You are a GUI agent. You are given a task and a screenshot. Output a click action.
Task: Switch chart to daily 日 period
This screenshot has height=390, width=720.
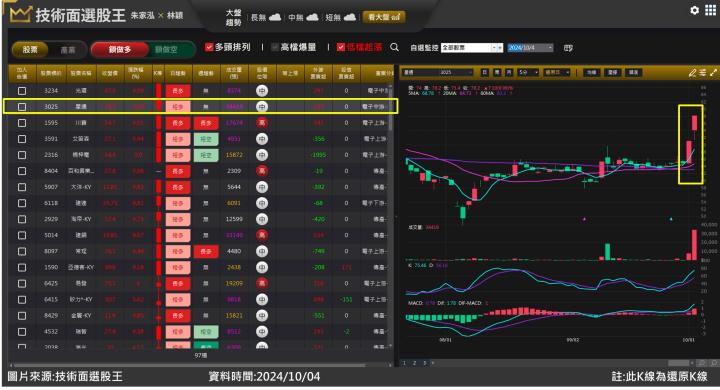click(485, 73)
